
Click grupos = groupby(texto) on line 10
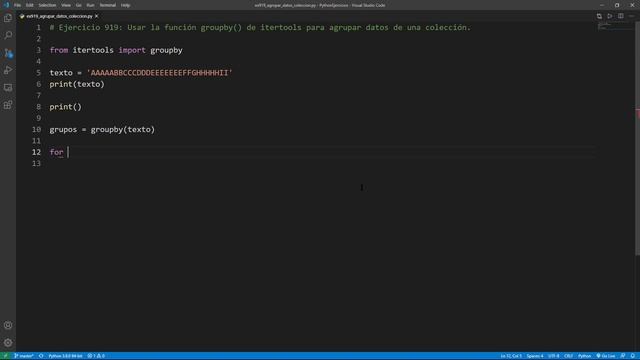[x=102, y=129]
